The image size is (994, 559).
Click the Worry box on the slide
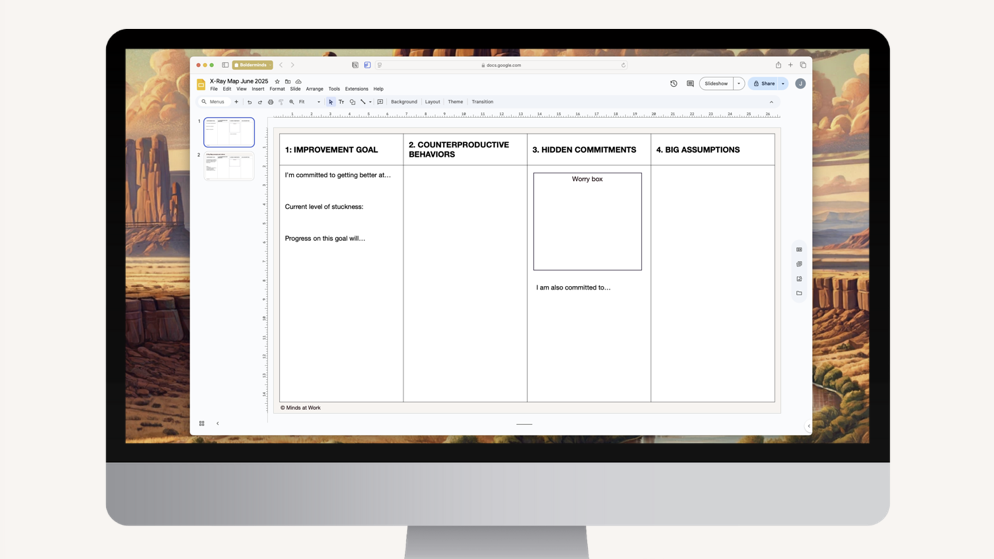click(x=587, y=221)
